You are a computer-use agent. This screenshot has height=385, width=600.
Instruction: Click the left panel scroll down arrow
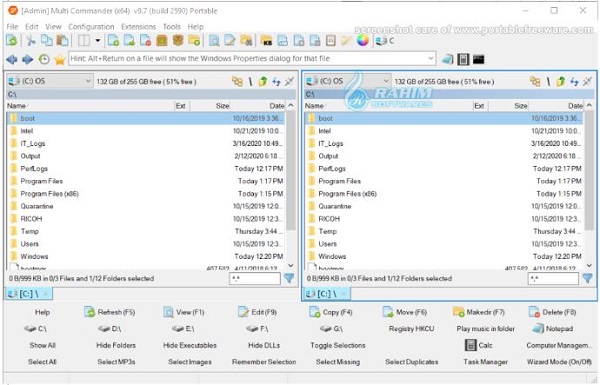291,265
